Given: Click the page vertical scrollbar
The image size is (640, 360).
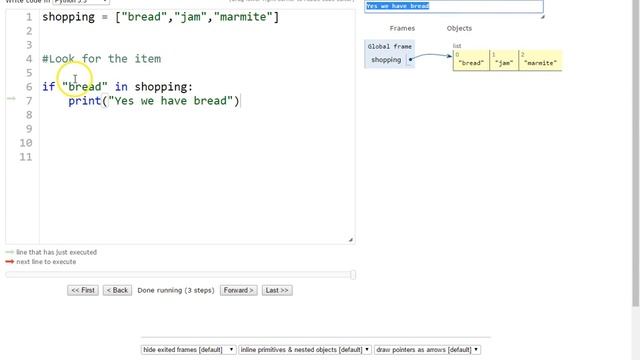Looking at the screenshot, I should pyautogui.click(x=636, y=153).
